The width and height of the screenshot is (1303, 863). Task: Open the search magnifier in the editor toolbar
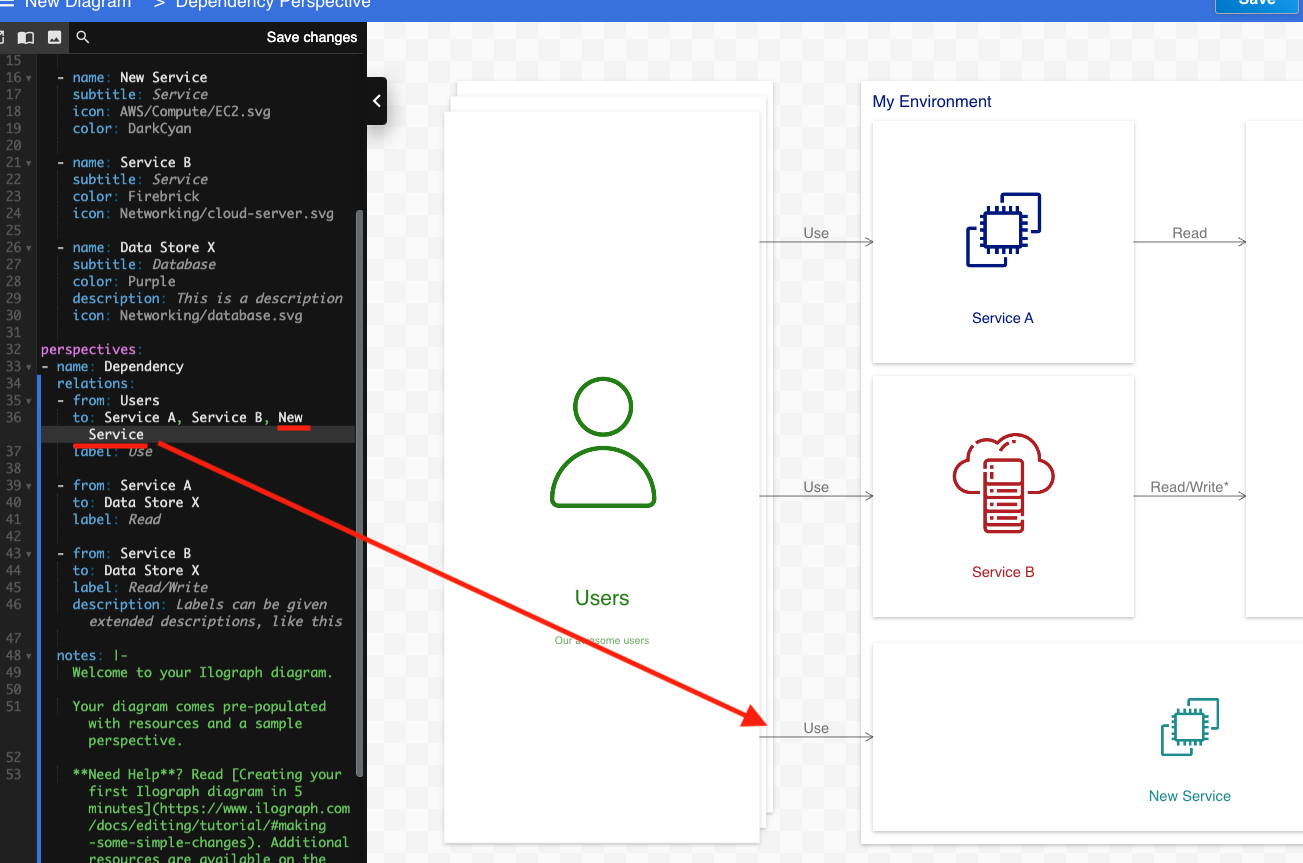[x=82, y=37]
